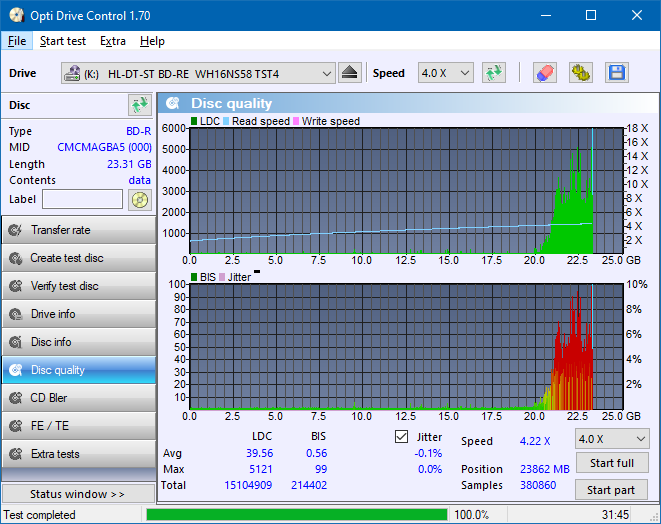Click the elapsed time 31:45

coord(615,515)
